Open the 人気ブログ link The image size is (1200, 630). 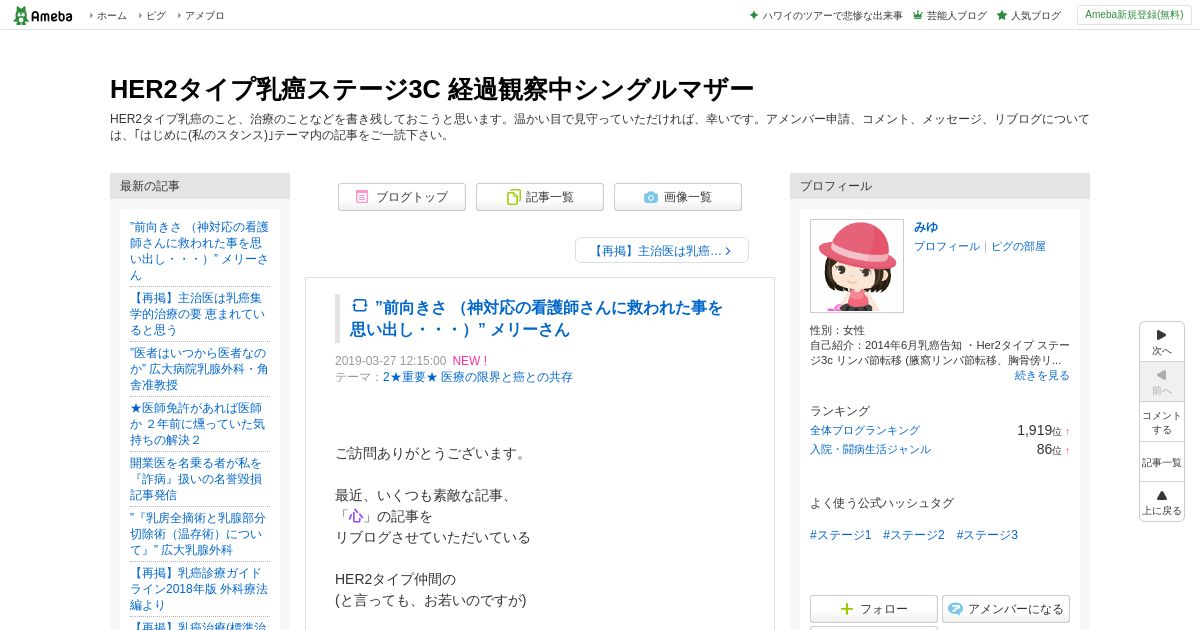(x=1029, y=15)
